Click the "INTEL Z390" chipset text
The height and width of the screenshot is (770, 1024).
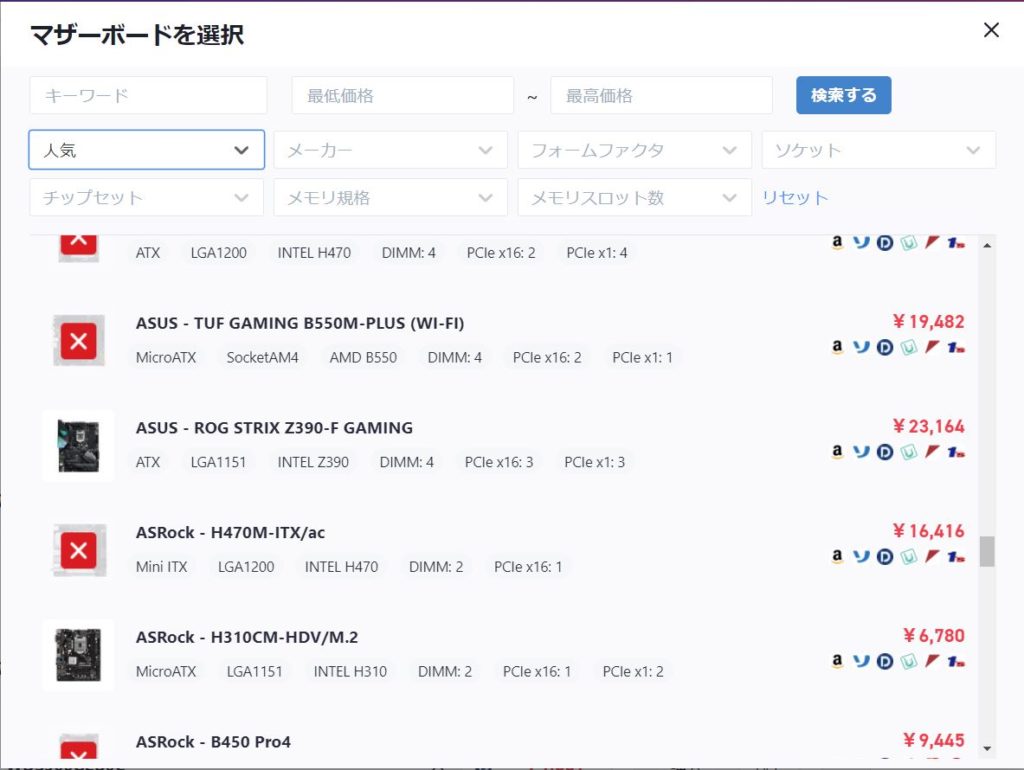point(313,462)
